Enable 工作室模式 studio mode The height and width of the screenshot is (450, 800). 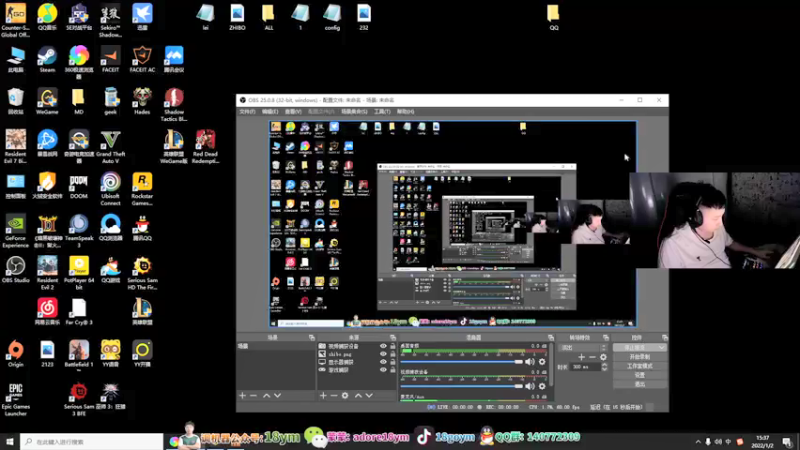click(x=640, y=366)
